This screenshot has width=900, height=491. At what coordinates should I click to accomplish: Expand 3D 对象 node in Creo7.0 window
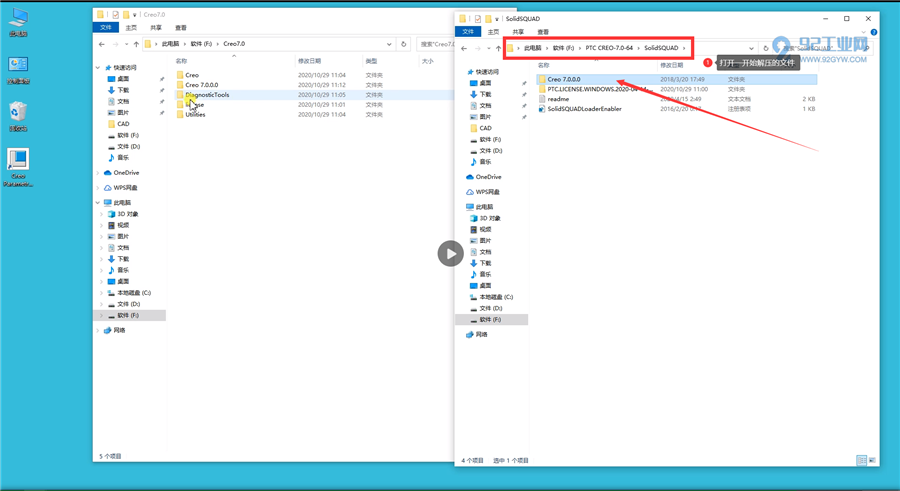tap(102, 214)
